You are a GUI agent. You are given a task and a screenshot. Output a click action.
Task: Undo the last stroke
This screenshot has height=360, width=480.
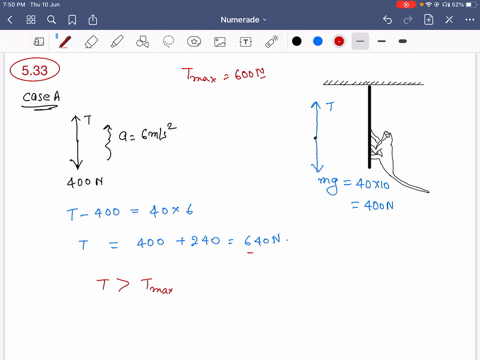pyautogui.click(x=387, y=20)
